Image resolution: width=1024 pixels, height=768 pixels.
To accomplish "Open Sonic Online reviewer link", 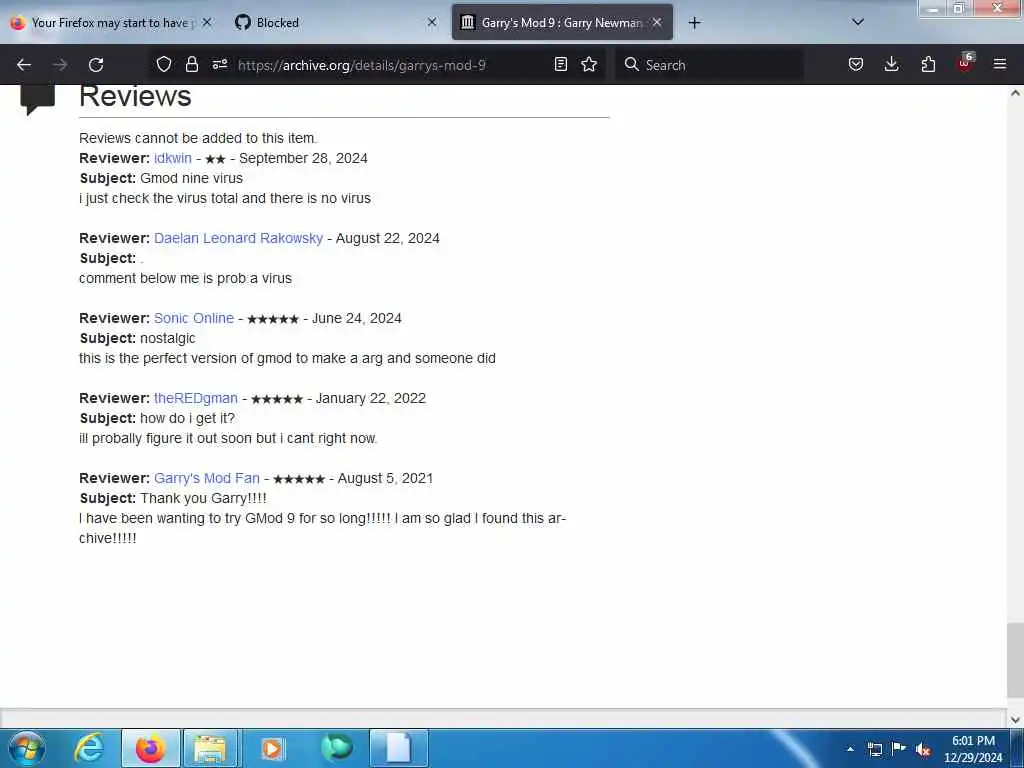I will click(194, 318).
